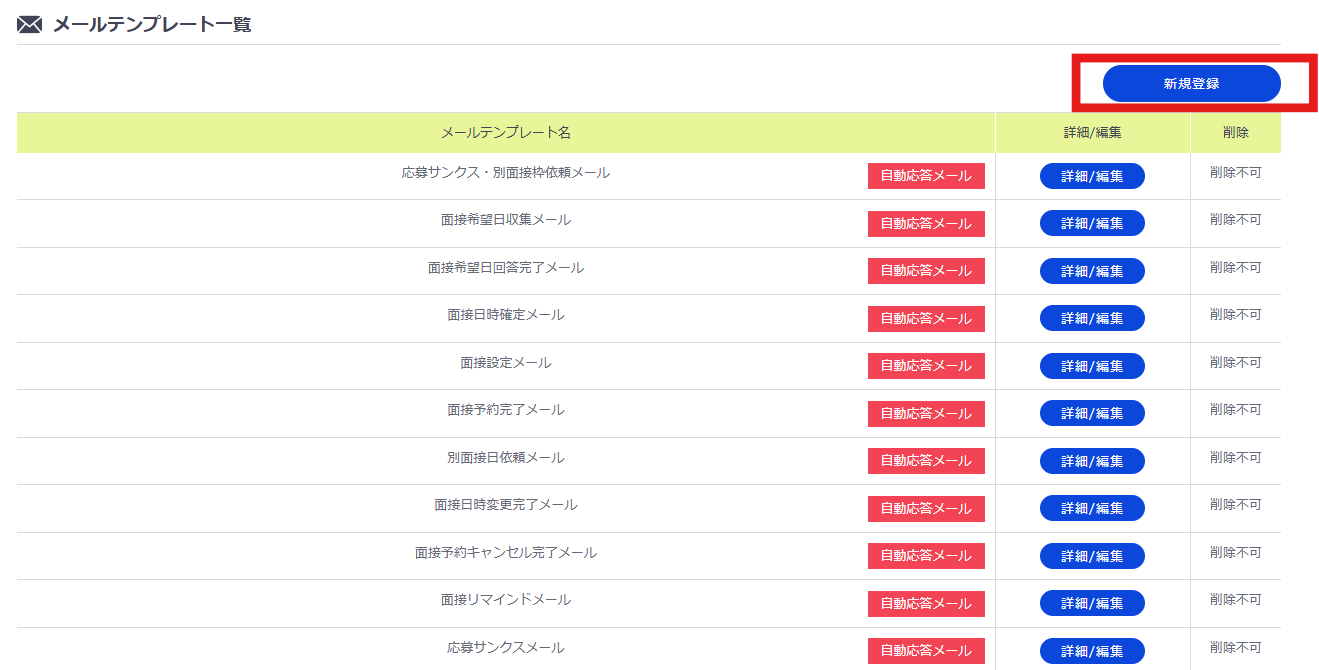The width and height of the screenshot is (1319, 670).
Task: Open 詳細/編集 for 面接予約完了メール
Action: coord(1092,413)
